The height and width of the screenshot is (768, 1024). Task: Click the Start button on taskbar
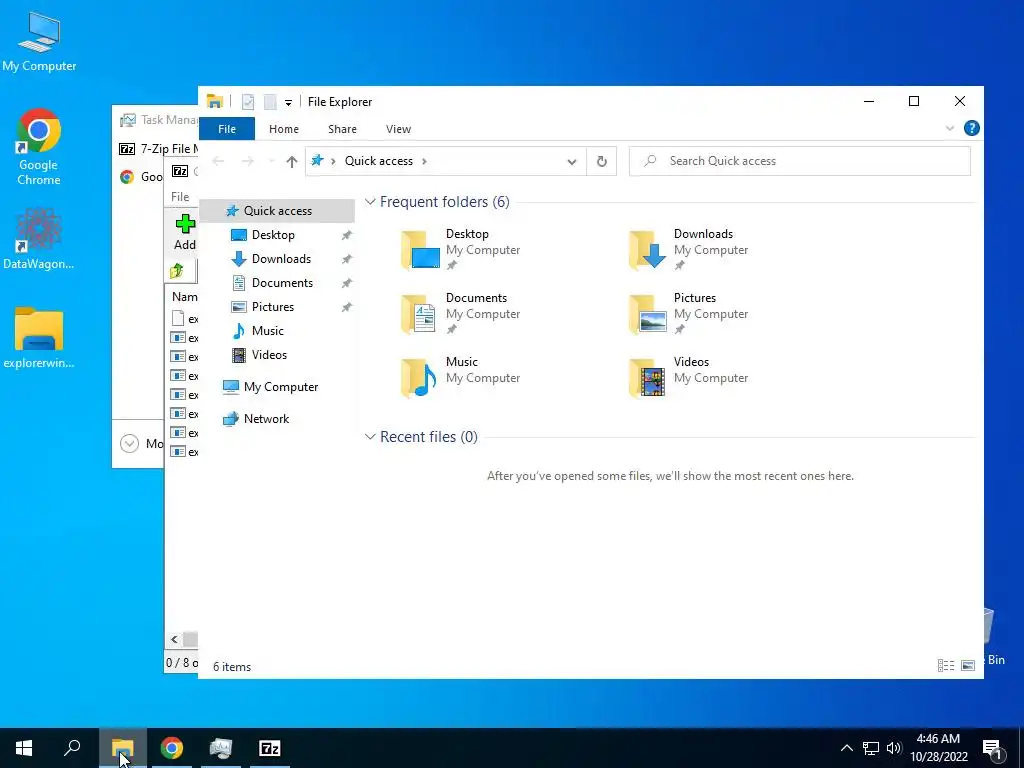24,748
